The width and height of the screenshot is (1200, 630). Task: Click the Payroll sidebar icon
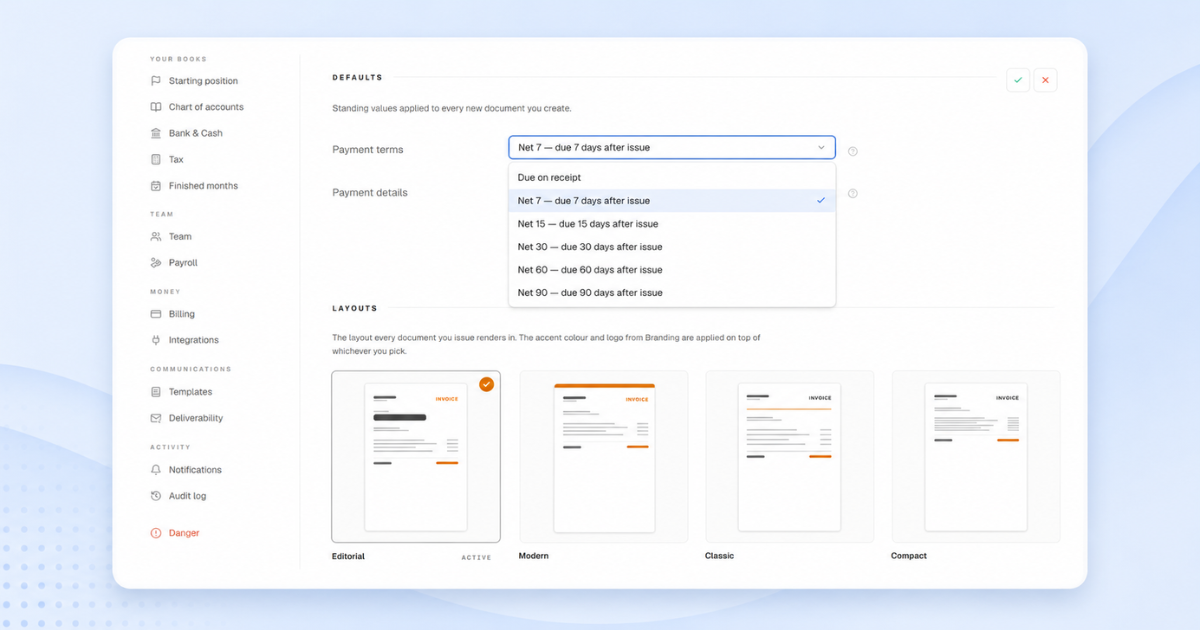click(x=155, y=263)
